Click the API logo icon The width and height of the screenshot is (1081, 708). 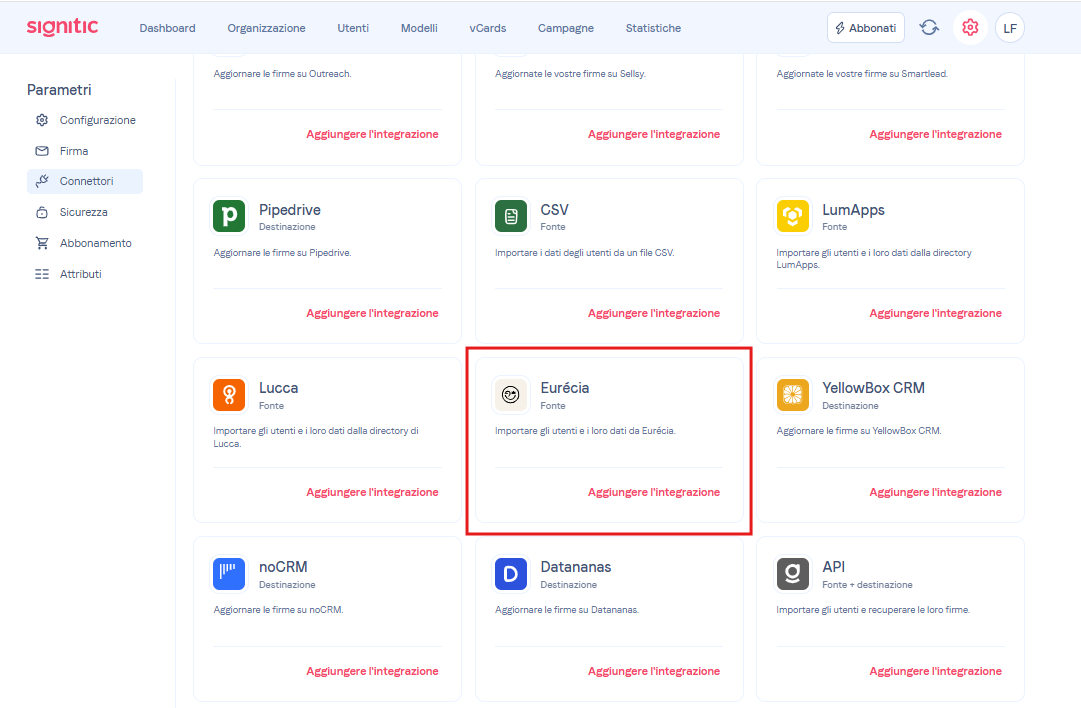tap(793, 574)
